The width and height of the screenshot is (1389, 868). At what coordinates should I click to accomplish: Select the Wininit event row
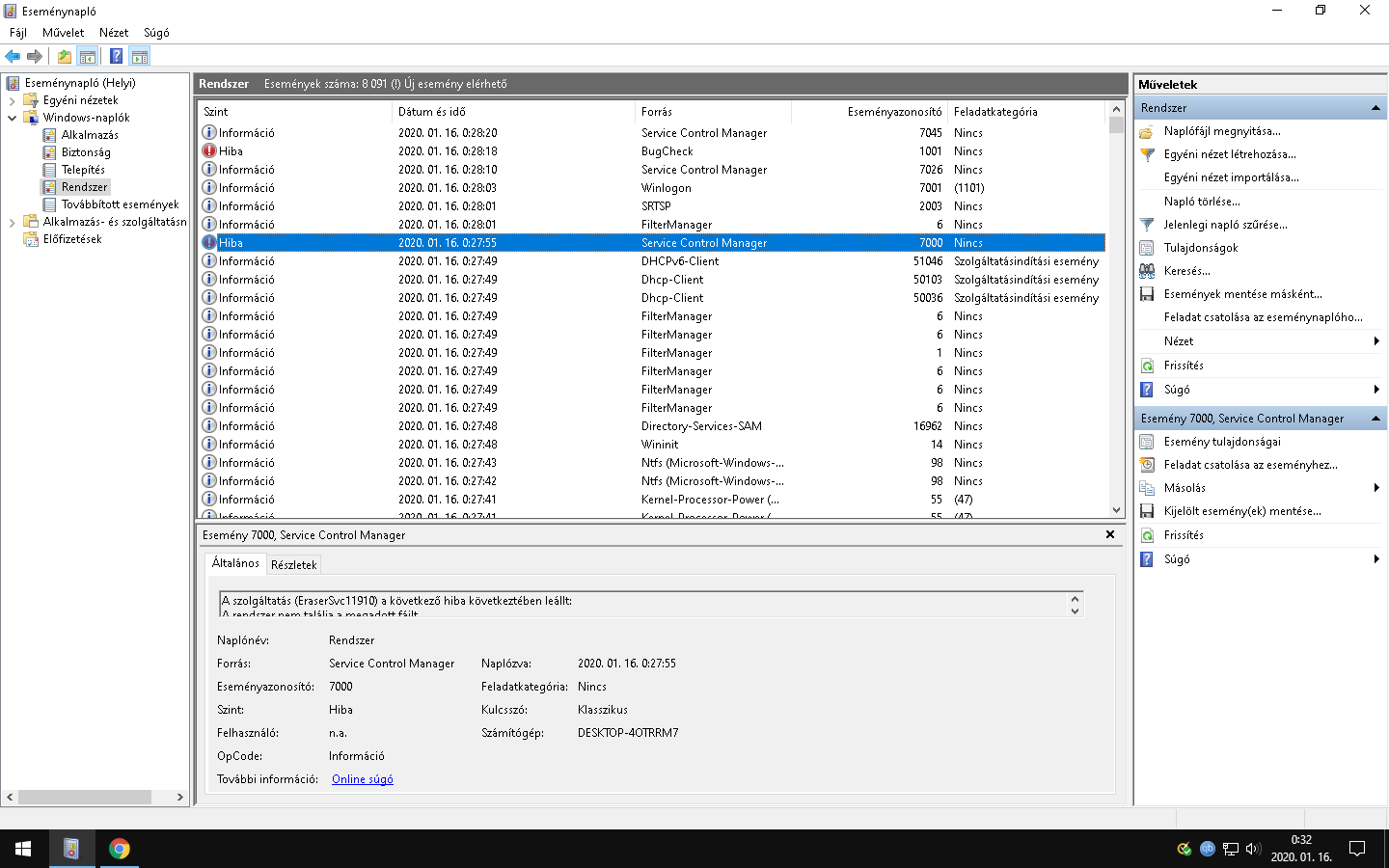(x=652, y=445)
